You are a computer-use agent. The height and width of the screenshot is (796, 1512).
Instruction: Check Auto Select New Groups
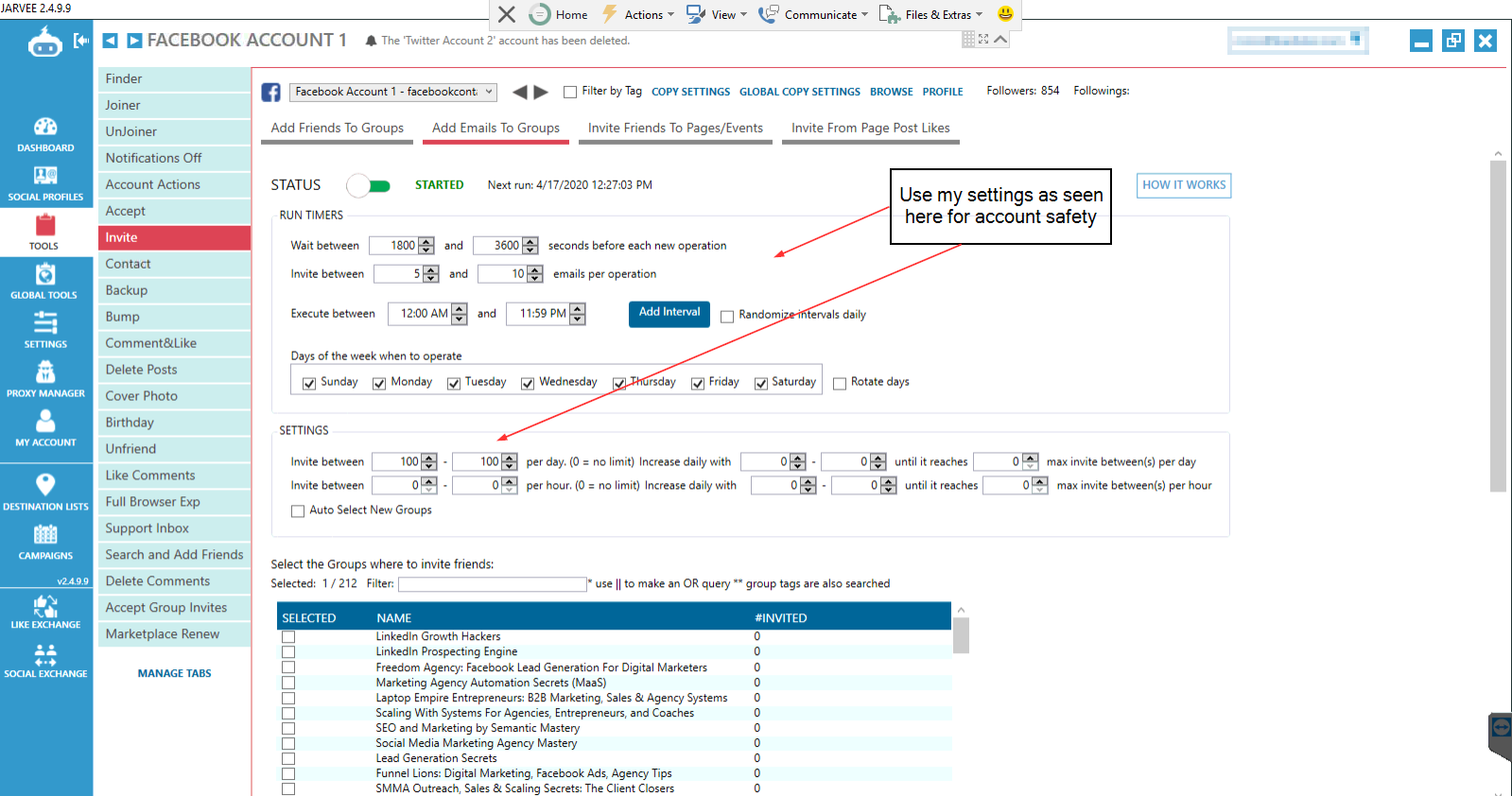tap(298, 510)
